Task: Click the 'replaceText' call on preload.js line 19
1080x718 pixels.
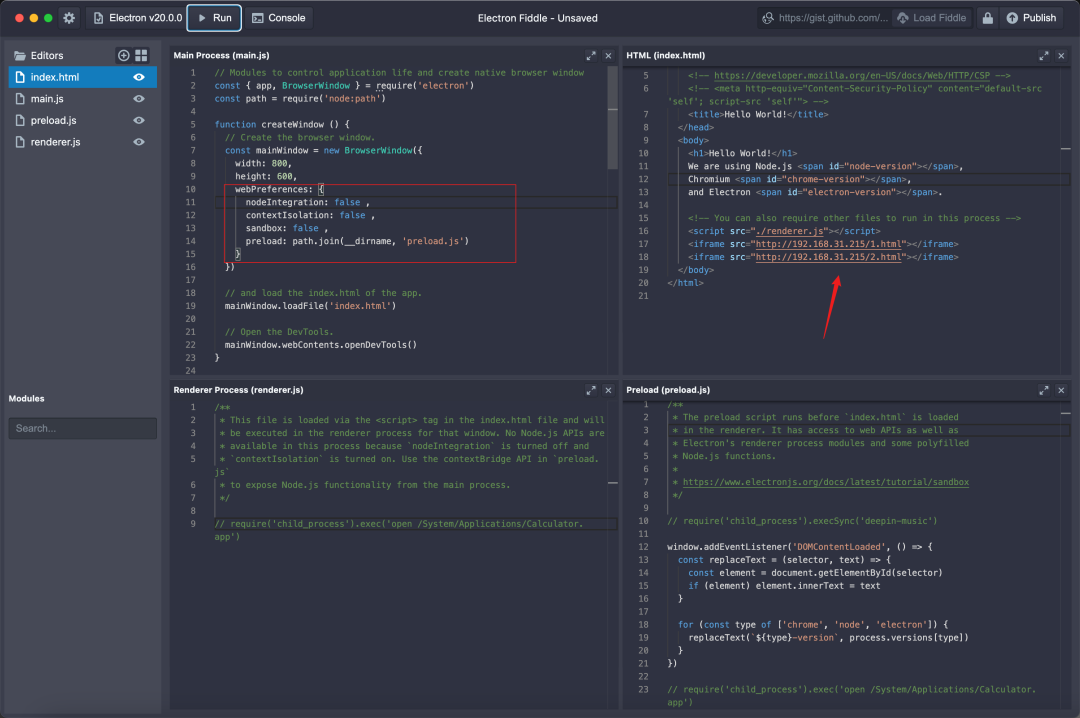Action: click(x=828, y=637)
